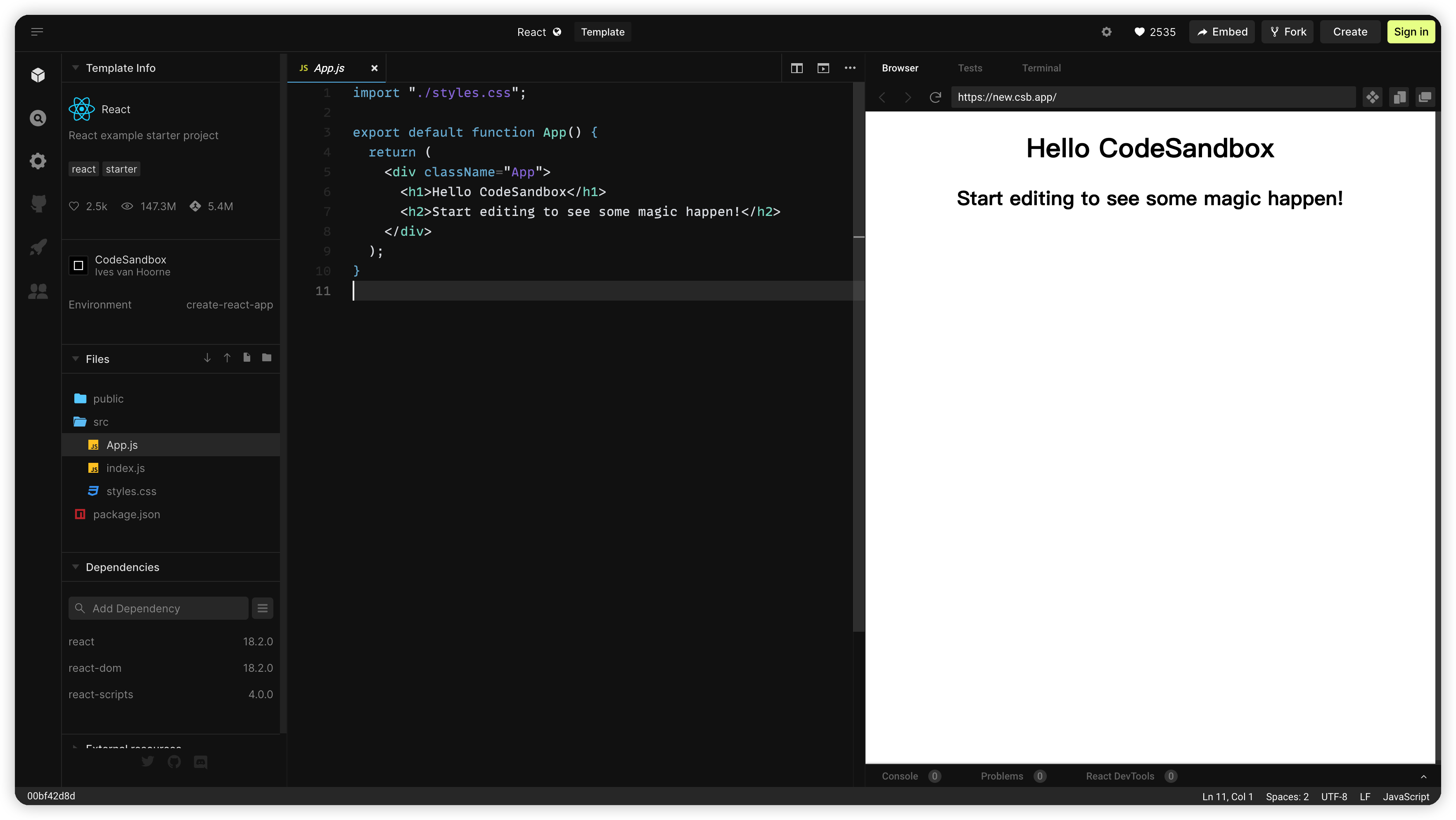Open the Configuration gear sidebar icon
The width and height of the screenshot is (1456, 820).
pyautogui.click(x=38, y=161)
